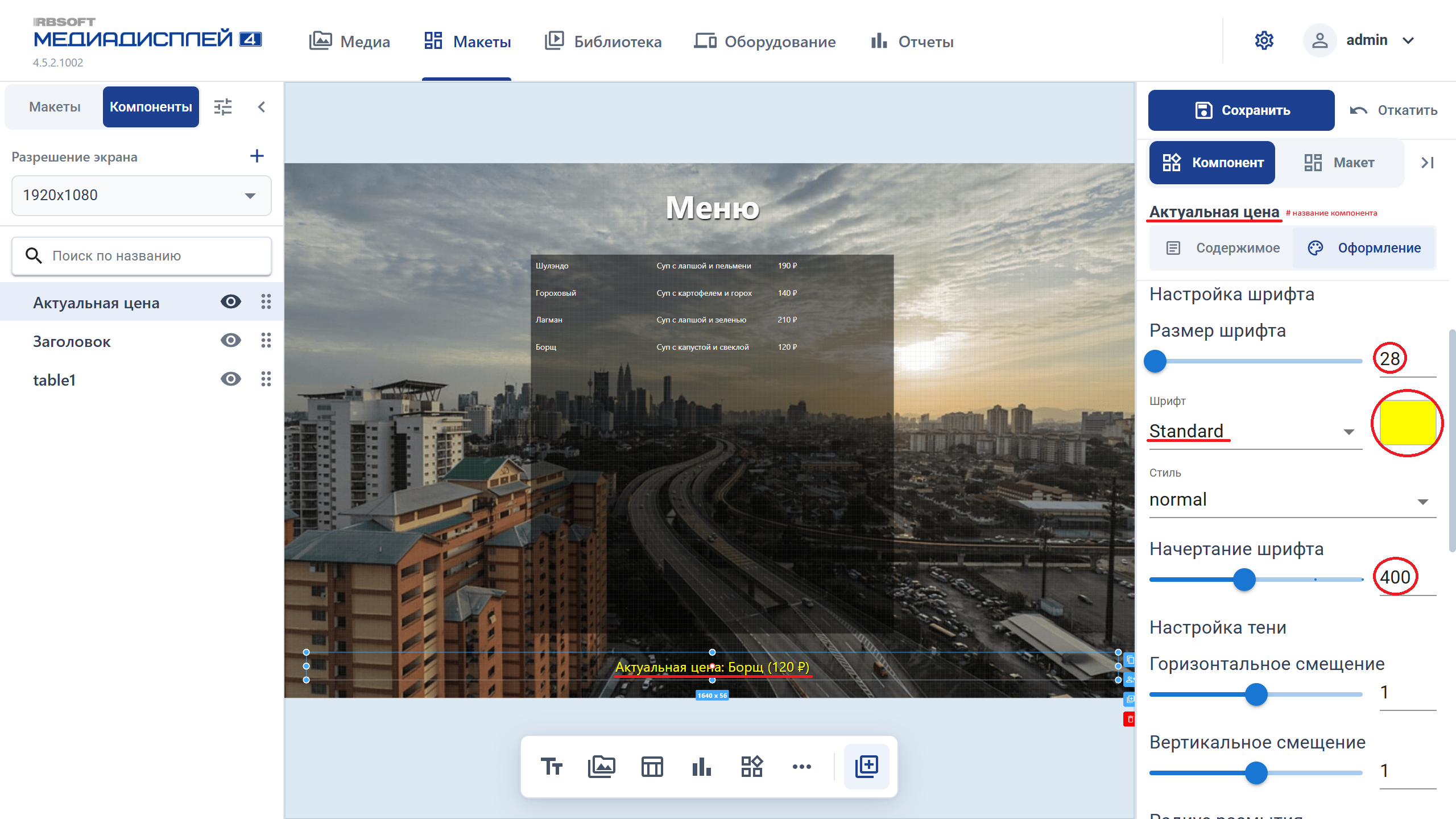Add image component tool
This screenshot has height=819, width=1456.
[x=601, y=767]
